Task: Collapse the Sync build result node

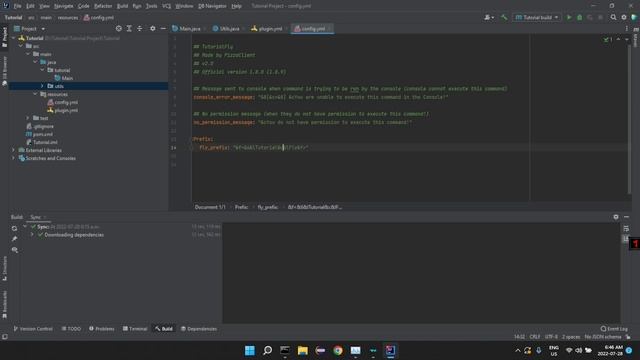Action: [x=25, y=227]
